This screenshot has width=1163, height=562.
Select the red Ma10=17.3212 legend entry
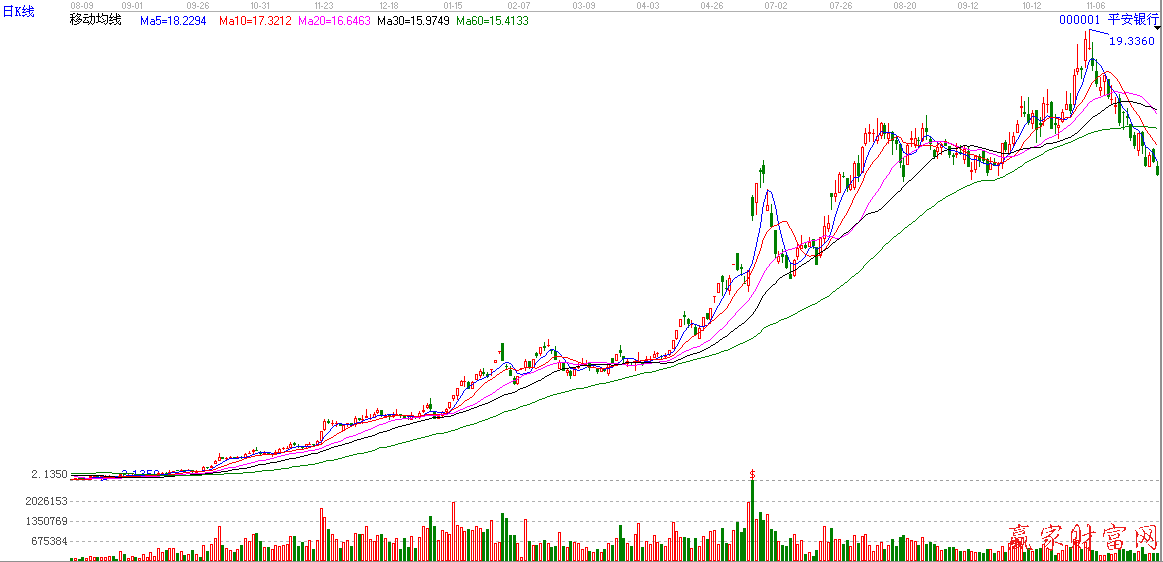tap(254, 20)
